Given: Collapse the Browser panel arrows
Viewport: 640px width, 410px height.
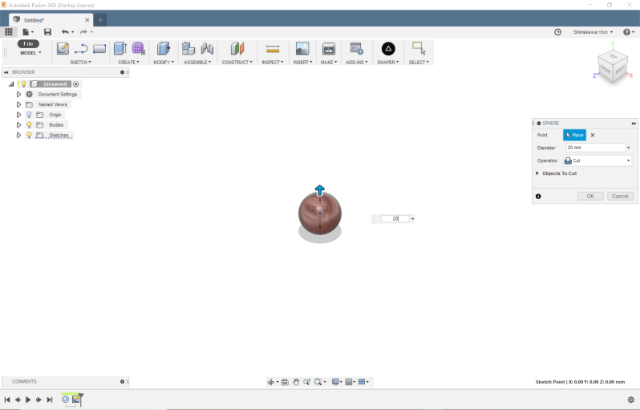Looking at the screenshot, I should pos(6,72).
